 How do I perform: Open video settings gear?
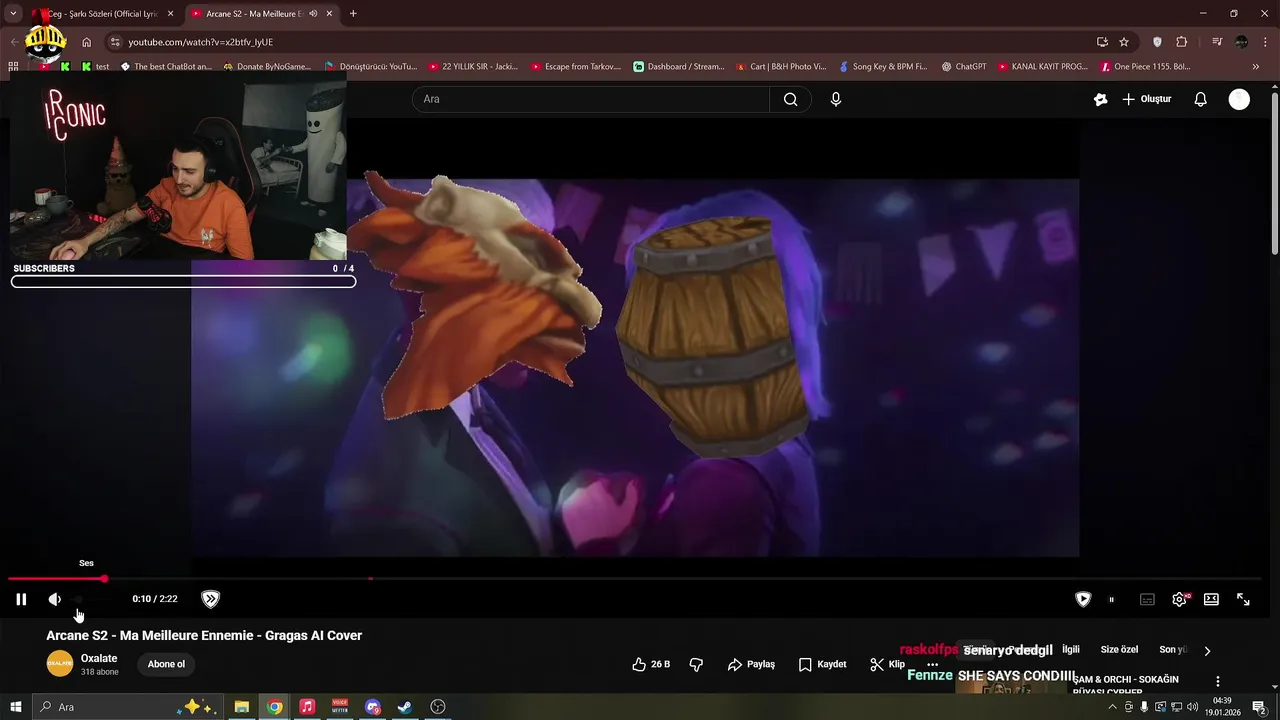pyautogui.click(x=1180, y=599)
